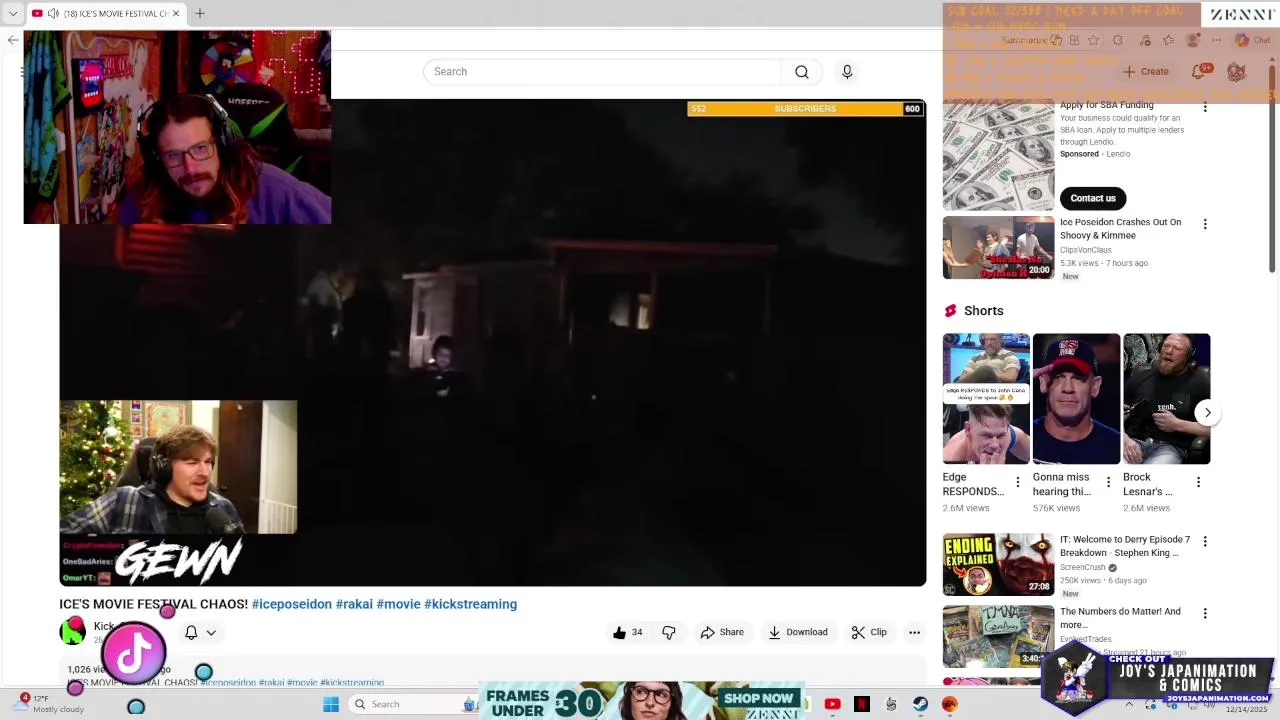Image resolution: width=1280 pixels, height=720 pixels.
Task: Show next Shorts with right arrow
Action: [x=1207, y=412]
